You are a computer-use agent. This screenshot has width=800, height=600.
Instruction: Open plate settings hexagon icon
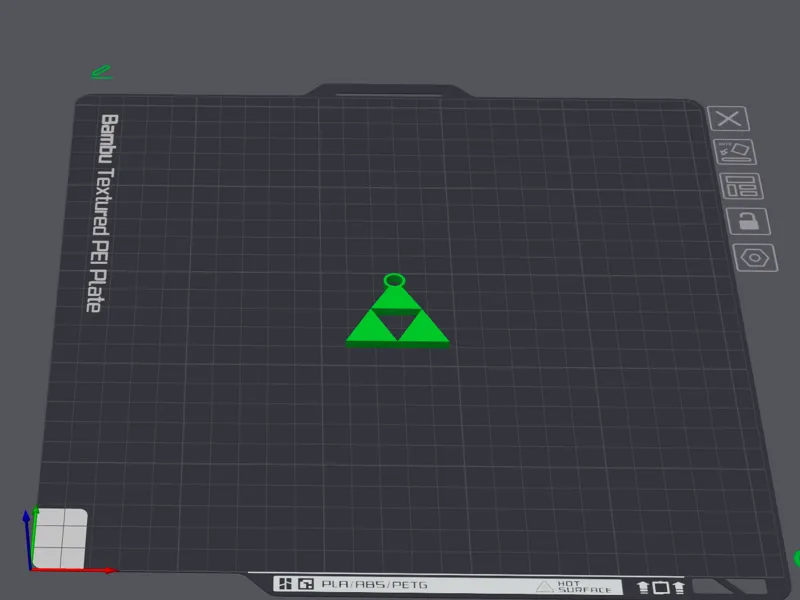pyautogui.click(x=755, y=258)
